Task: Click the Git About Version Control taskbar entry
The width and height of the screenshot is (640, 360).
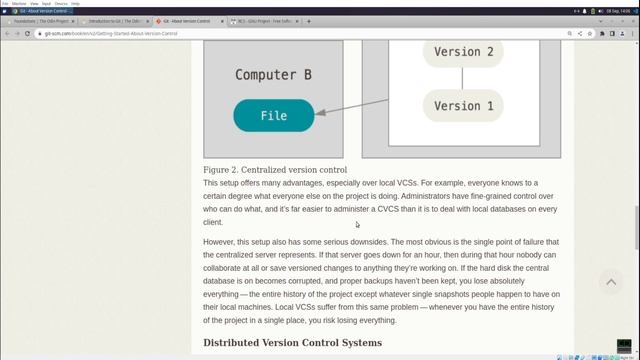Action: tap(42, 11)
